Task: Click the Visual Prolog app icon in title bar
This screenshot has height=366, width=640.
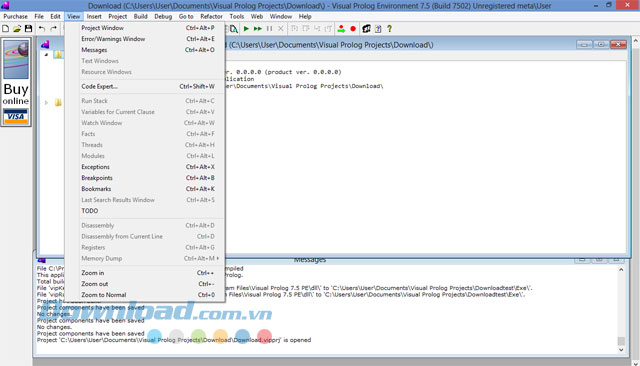Action: 5,5
